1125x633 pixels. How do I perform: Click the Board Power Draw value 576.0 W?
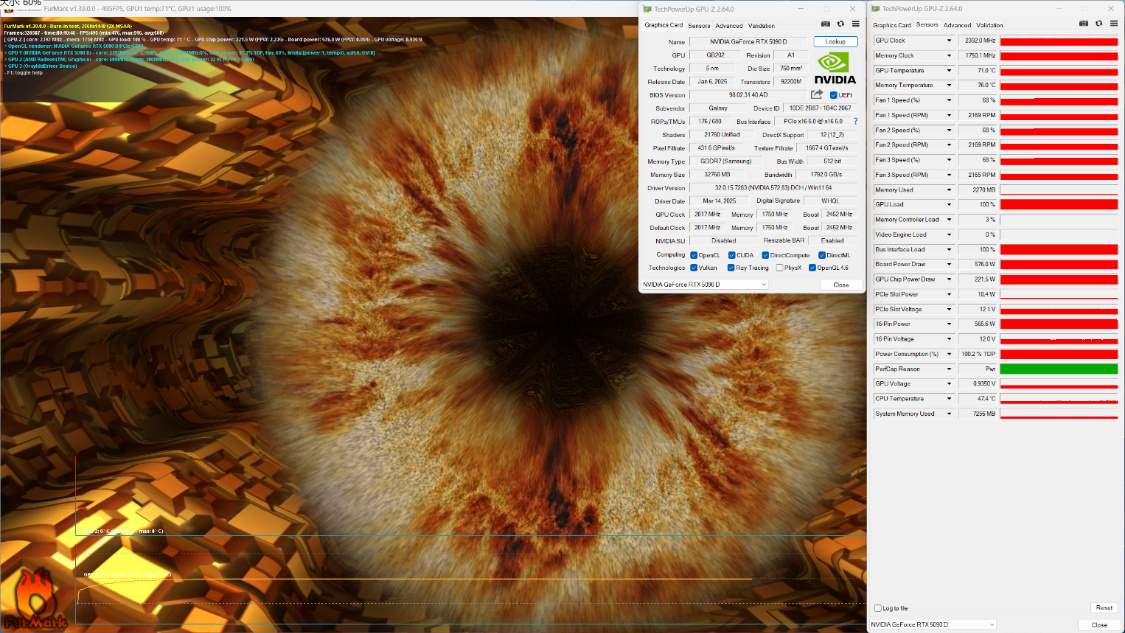click(978, 264)
